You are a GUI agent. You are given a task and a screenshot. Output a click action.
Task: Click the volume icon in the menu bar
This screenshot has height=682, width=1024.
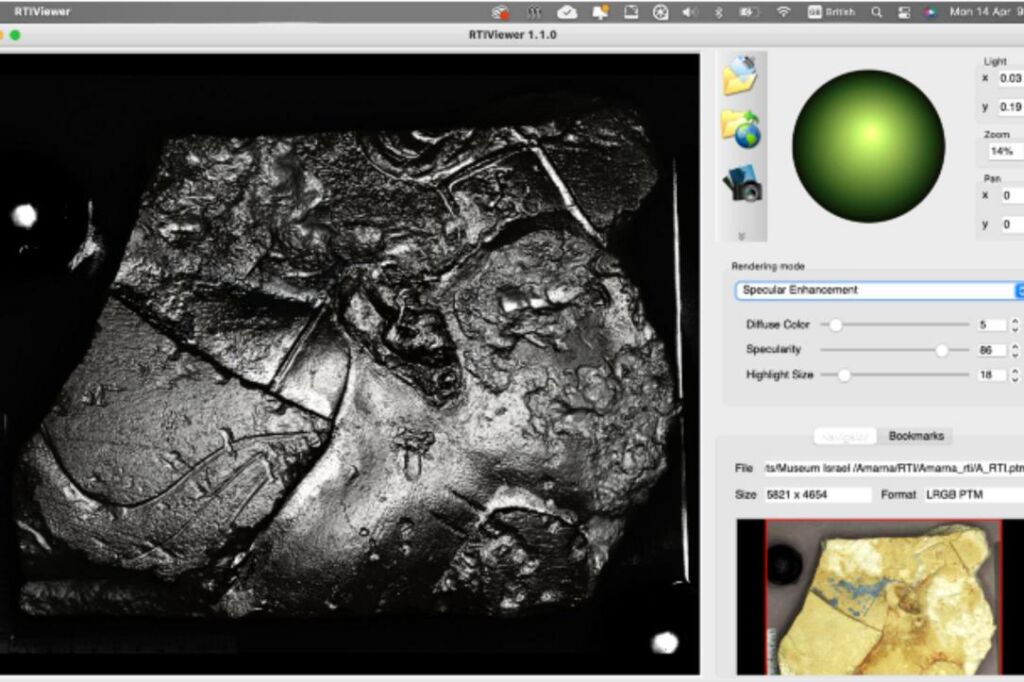pos(689,12)
